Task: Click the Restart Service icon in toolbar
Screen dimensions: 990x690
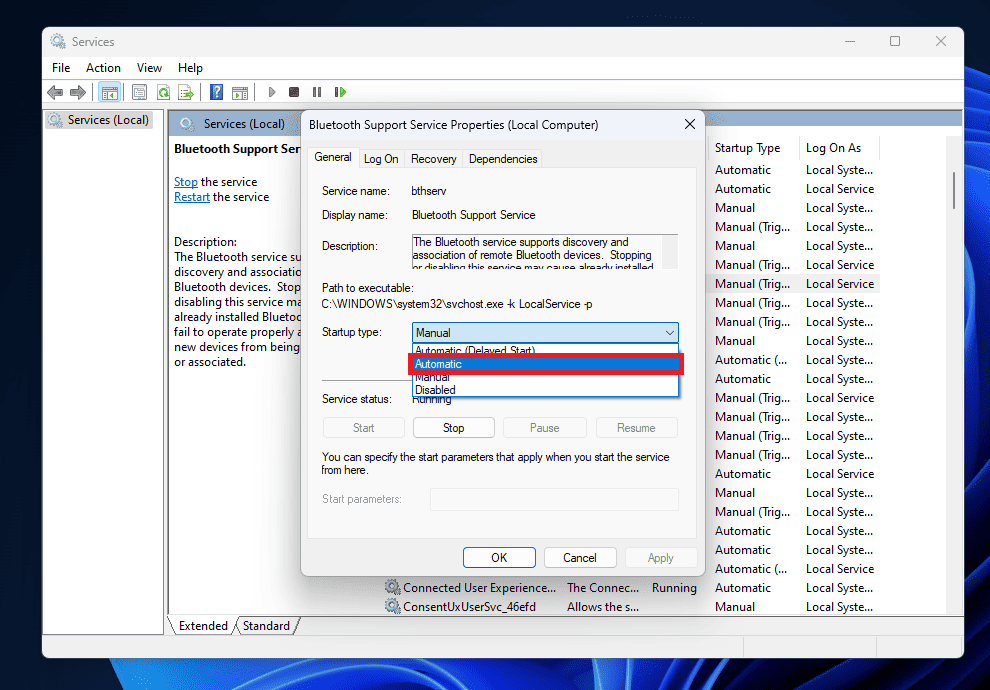Action: 340,93
